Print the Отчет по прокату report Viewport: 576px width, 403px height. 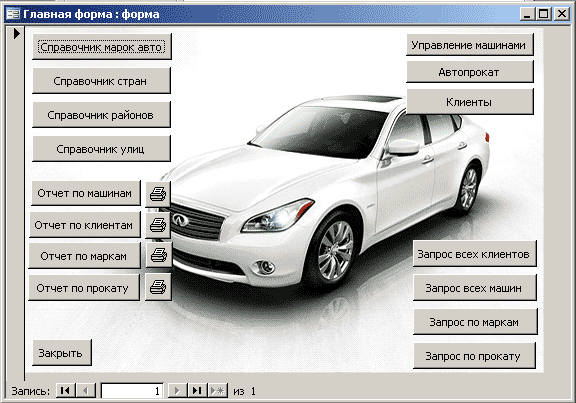[158, 287]
